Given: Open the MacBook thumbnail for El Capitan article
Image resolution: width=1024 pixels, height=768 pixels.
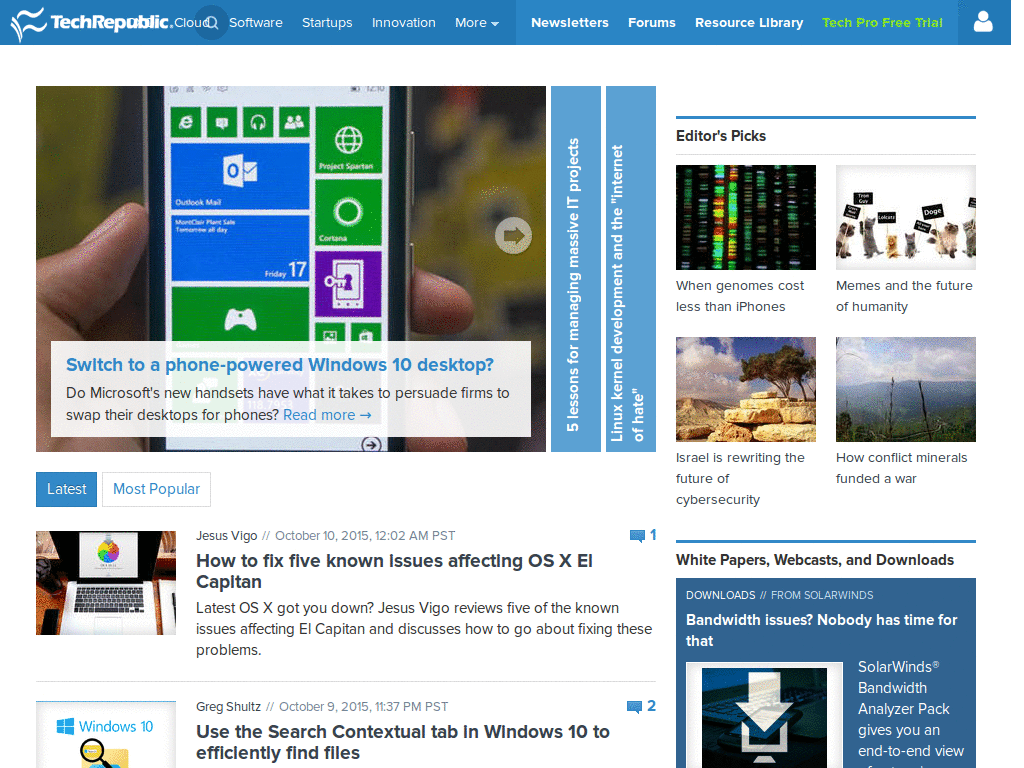Looking at the screenshot, I should pos(106,583).
